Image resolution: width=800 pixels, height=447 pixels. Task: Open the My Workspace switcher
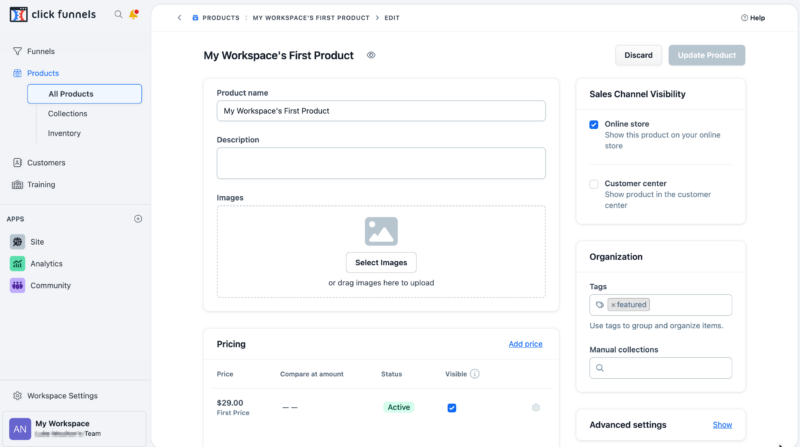[x=74, y=429]
